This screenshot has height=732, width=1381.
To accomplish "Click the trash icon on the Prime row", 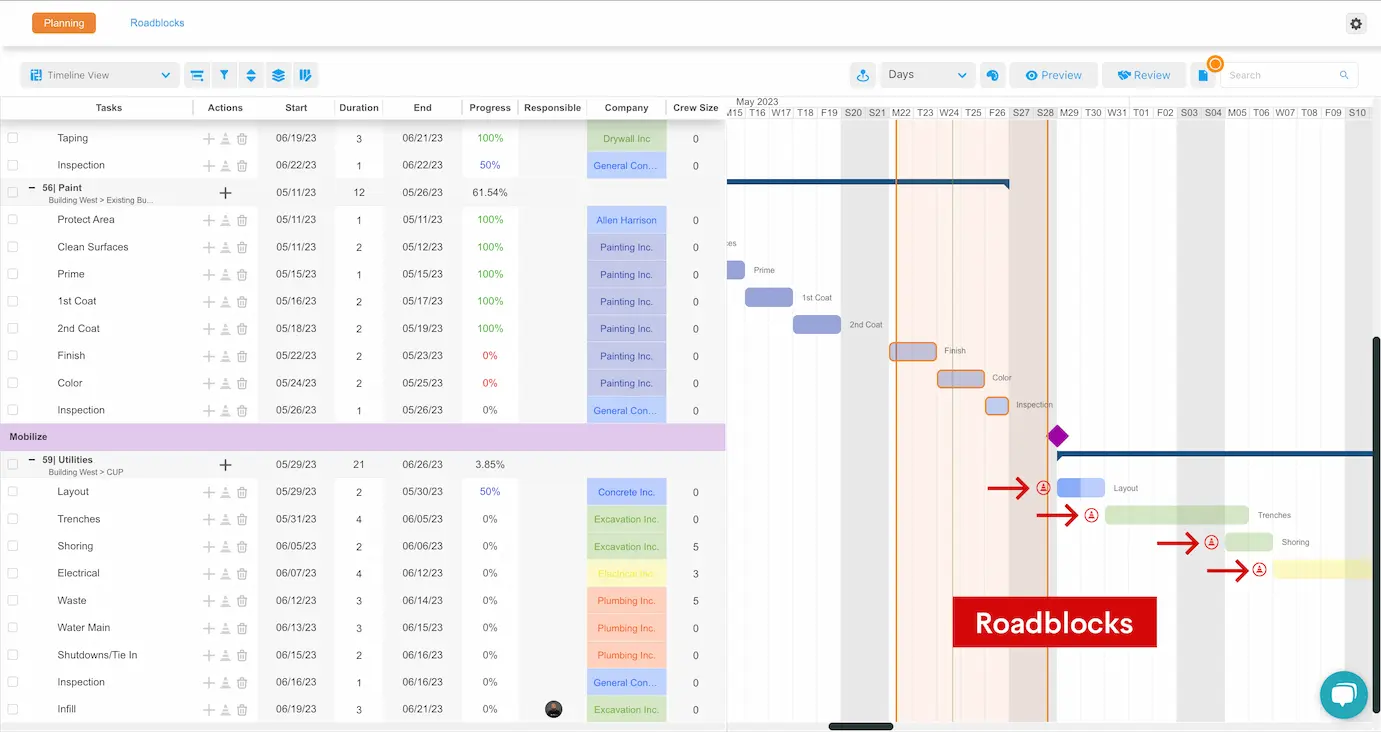I will pyautogui.click(x=242, y=274).
